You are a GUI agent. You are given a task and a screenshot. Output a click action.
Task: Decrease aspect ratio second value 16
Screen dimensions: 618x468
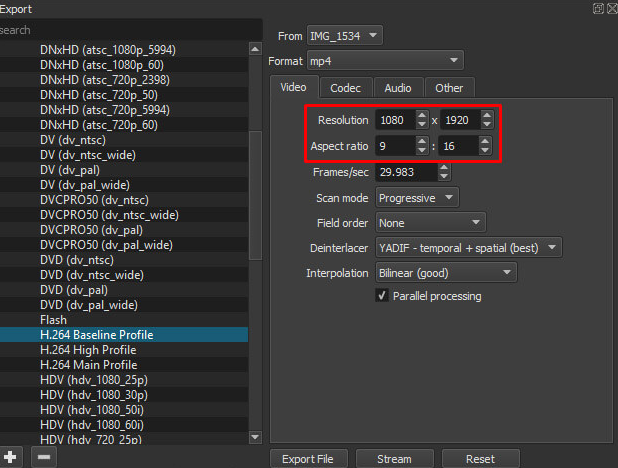pyautogui.click(x=485, y=150)
